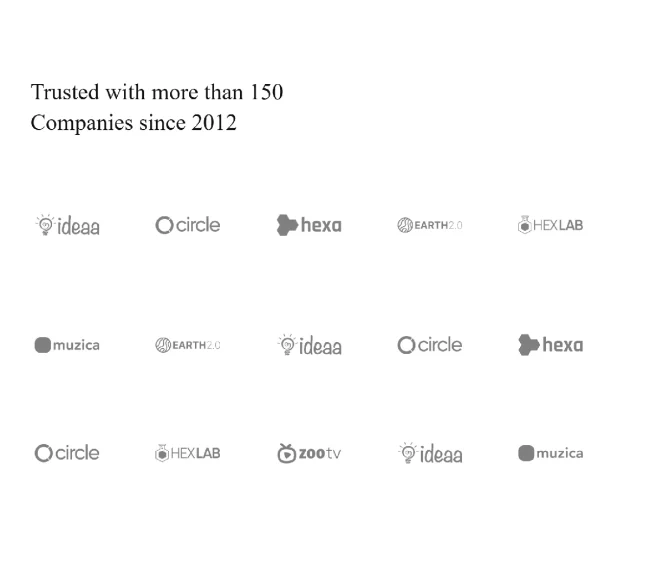
Task: Open the circle logo in the middle row
Action: [x=429, y=345]
